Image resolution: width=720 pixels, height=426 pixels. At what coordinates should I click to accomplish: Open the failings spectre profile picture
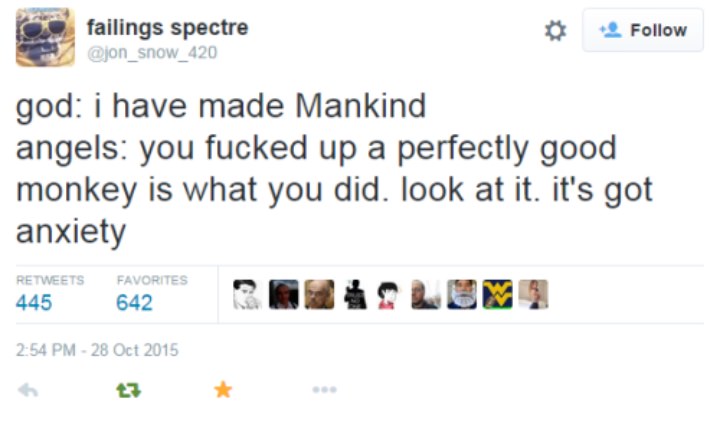point(45,37)
